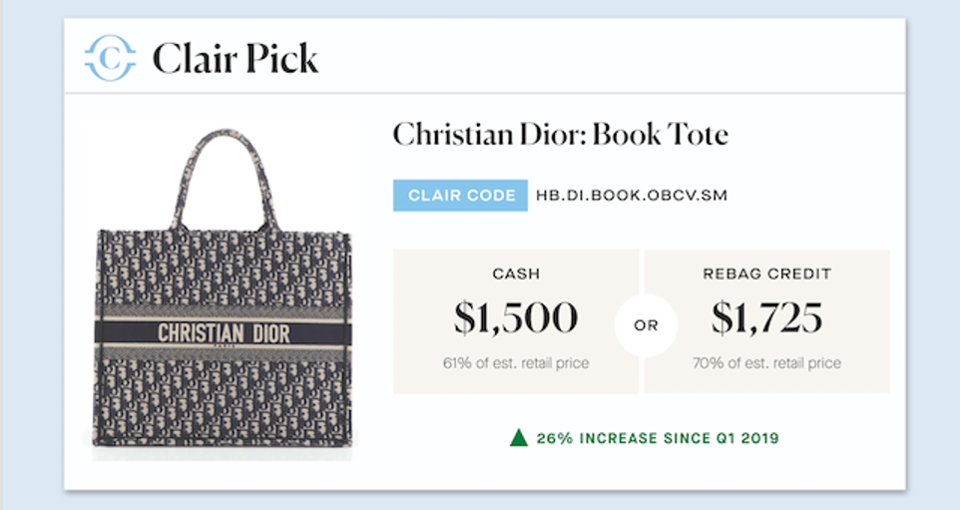Click the 61% of est. retail price text
This screenshot has width=960, height=510.
click(x=516, y=363)
